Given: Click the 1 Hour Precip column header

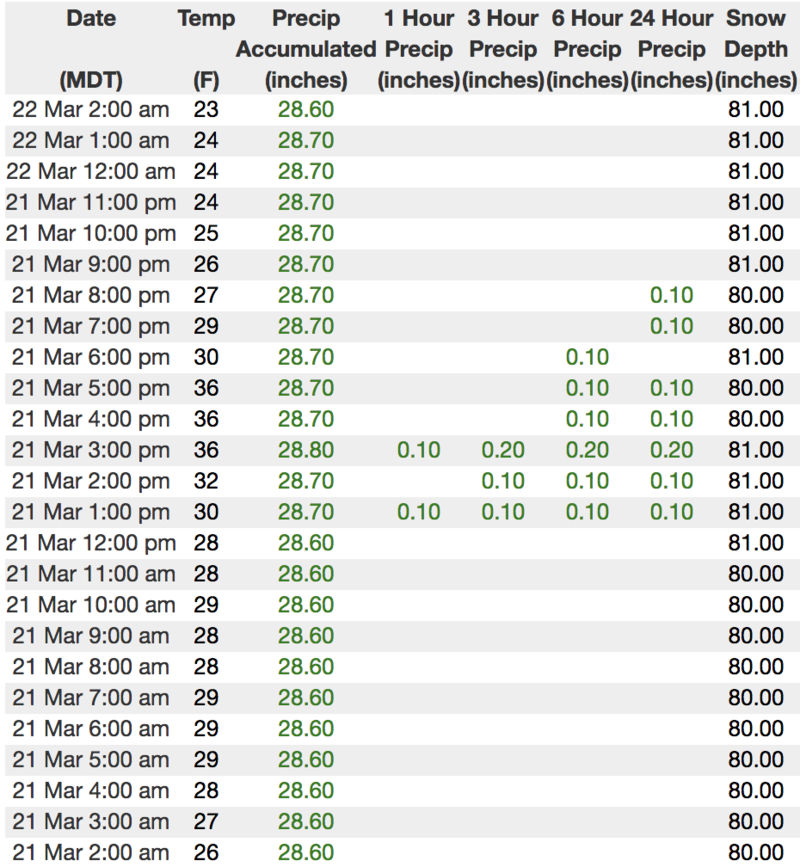Looking at the screenshot, I should click(x=418, y=48).
